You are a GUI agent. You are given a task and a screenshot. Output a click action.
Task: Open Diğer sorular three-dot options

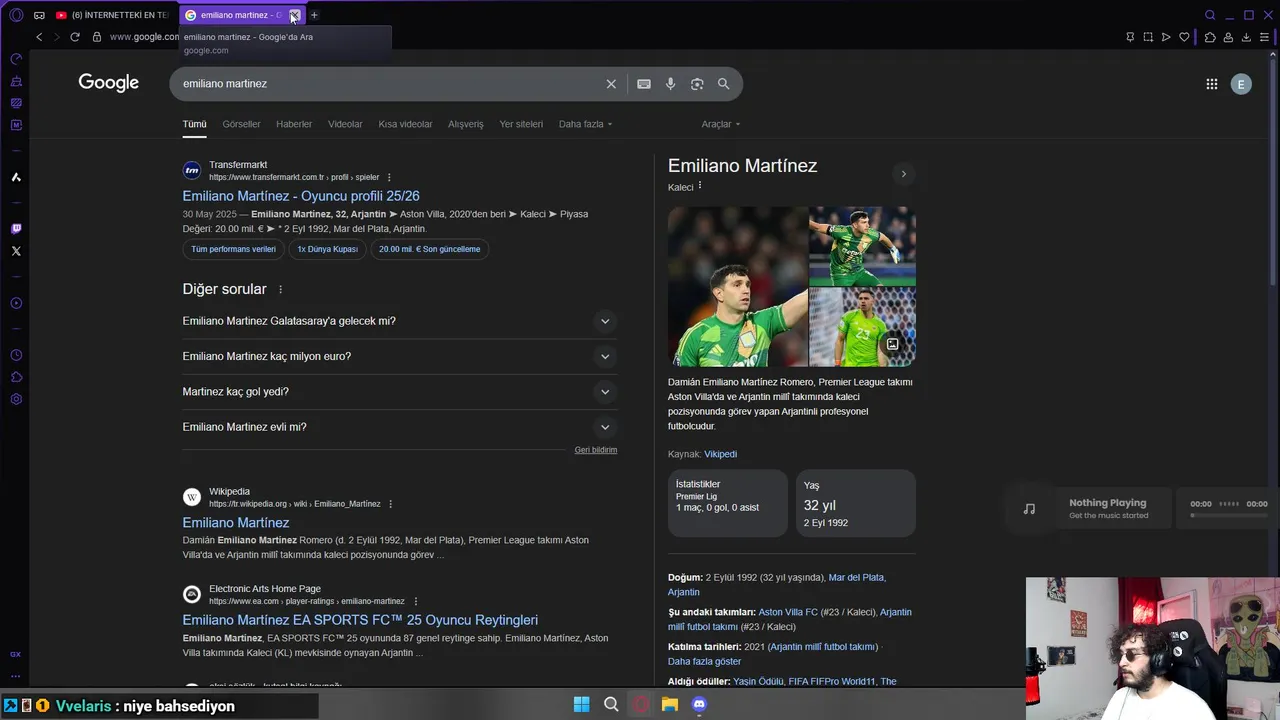[280, 289]
